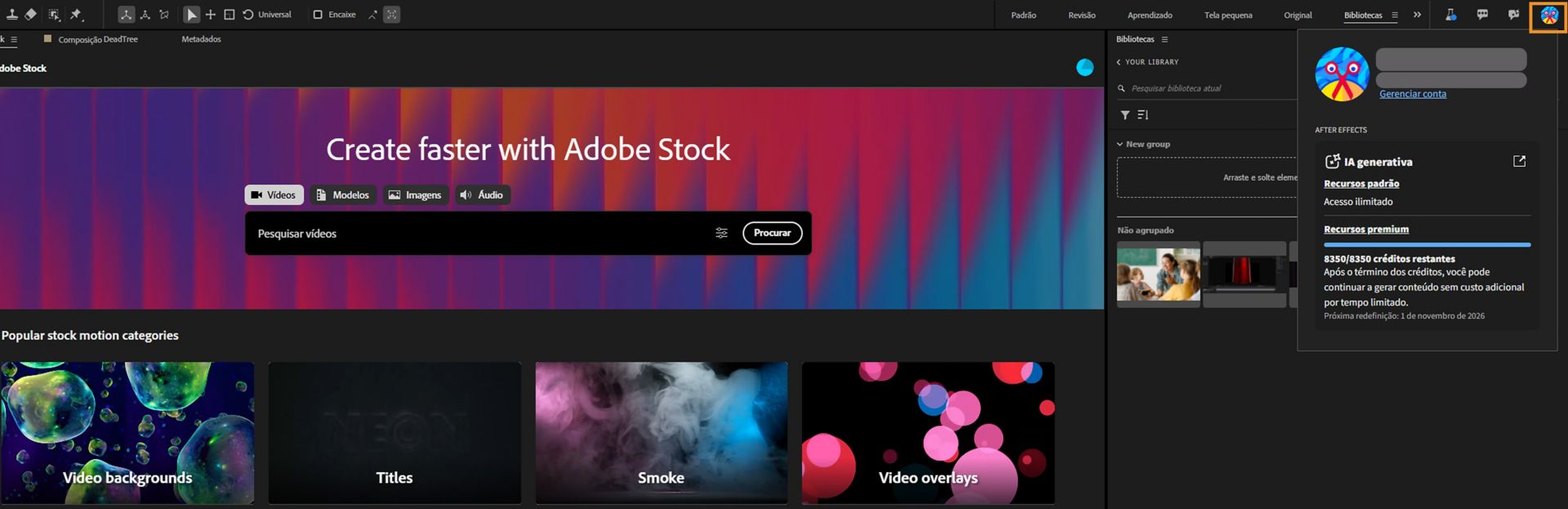Show more workspaces with double chevron
Image resolution: width=1568 pixels, height=509 pixels.
[1417, 15]
